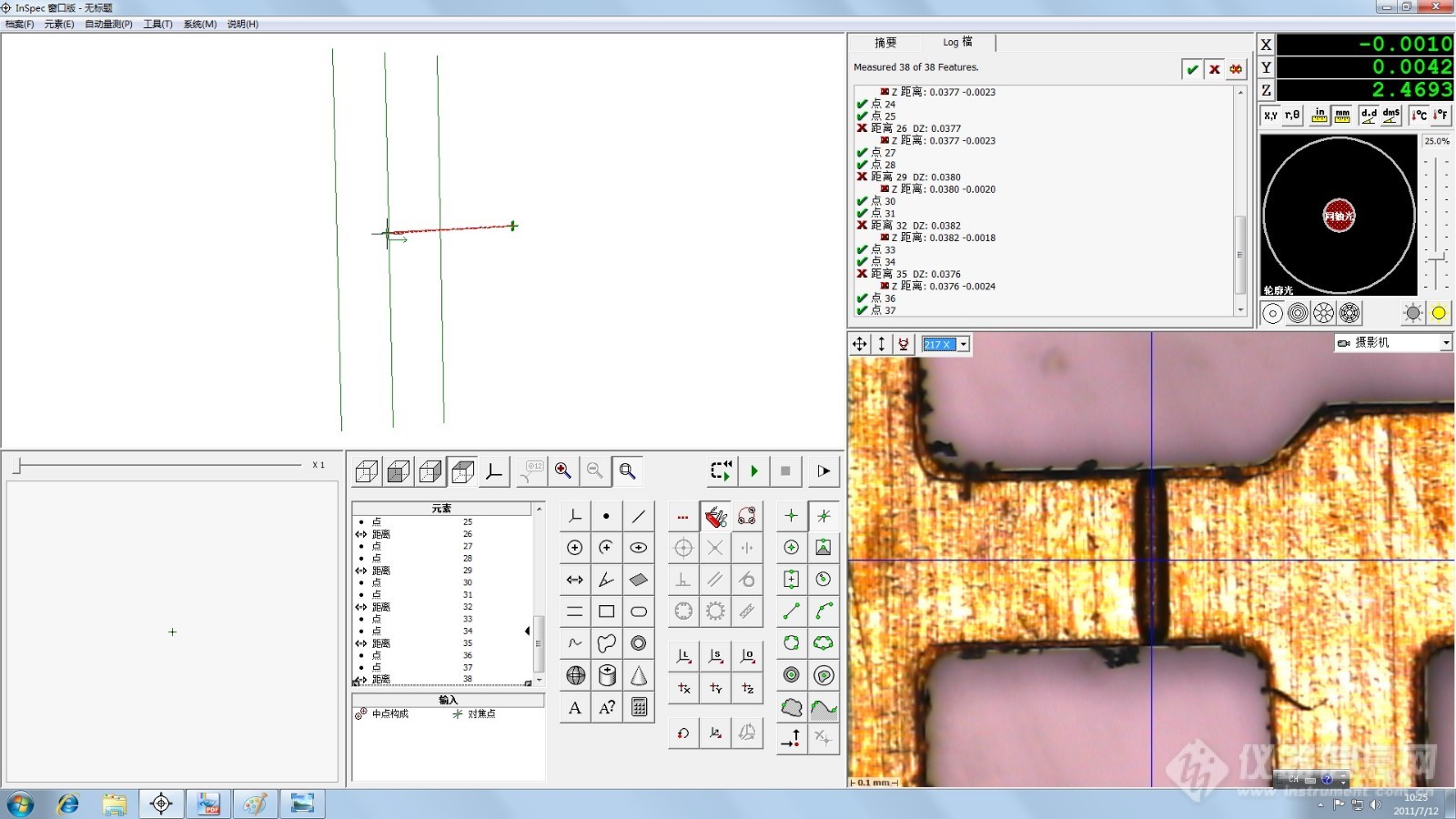This screenshot has width=1456, height=819.
Task: Open the 217 X magnification dropdown
Action: [964, 344]
